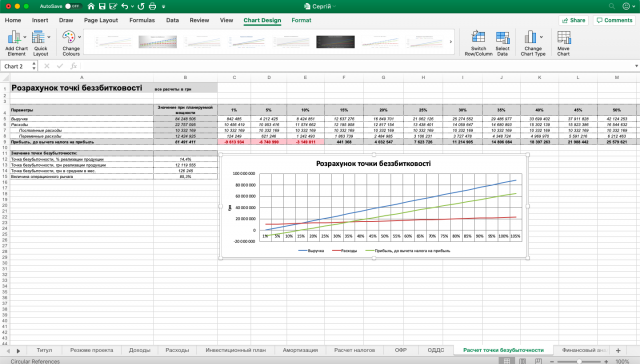640x364 pixels.
Task: Expand the chart styles gallery arrow
Action: [x=451, y=42]
